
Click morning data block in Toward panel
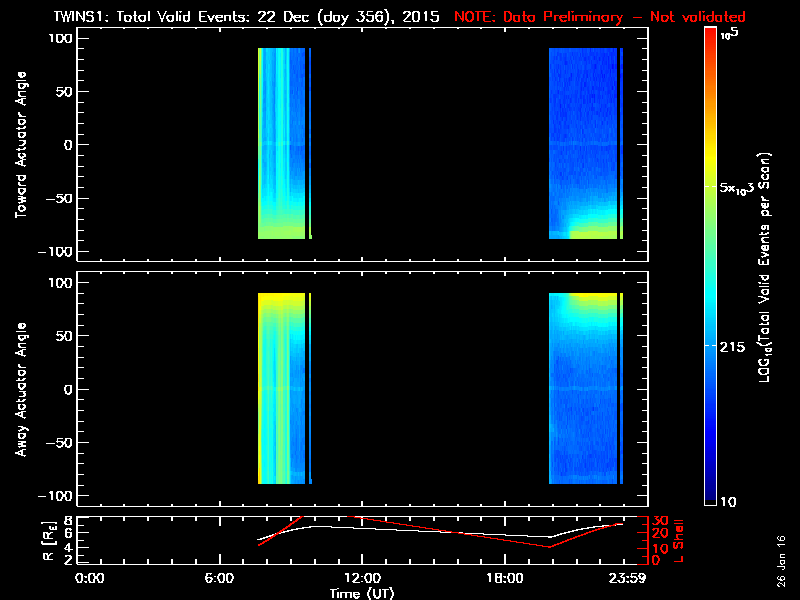(282, 143)
